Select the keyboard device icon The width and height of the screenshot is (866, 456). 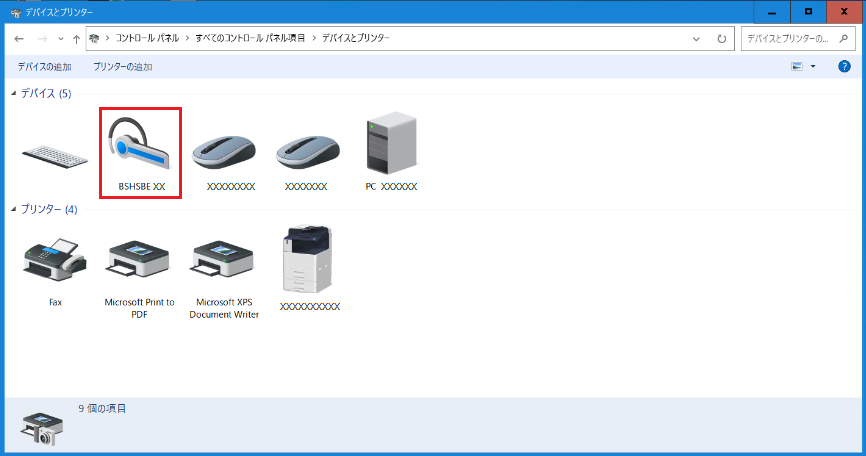click(x=55, y=157)
